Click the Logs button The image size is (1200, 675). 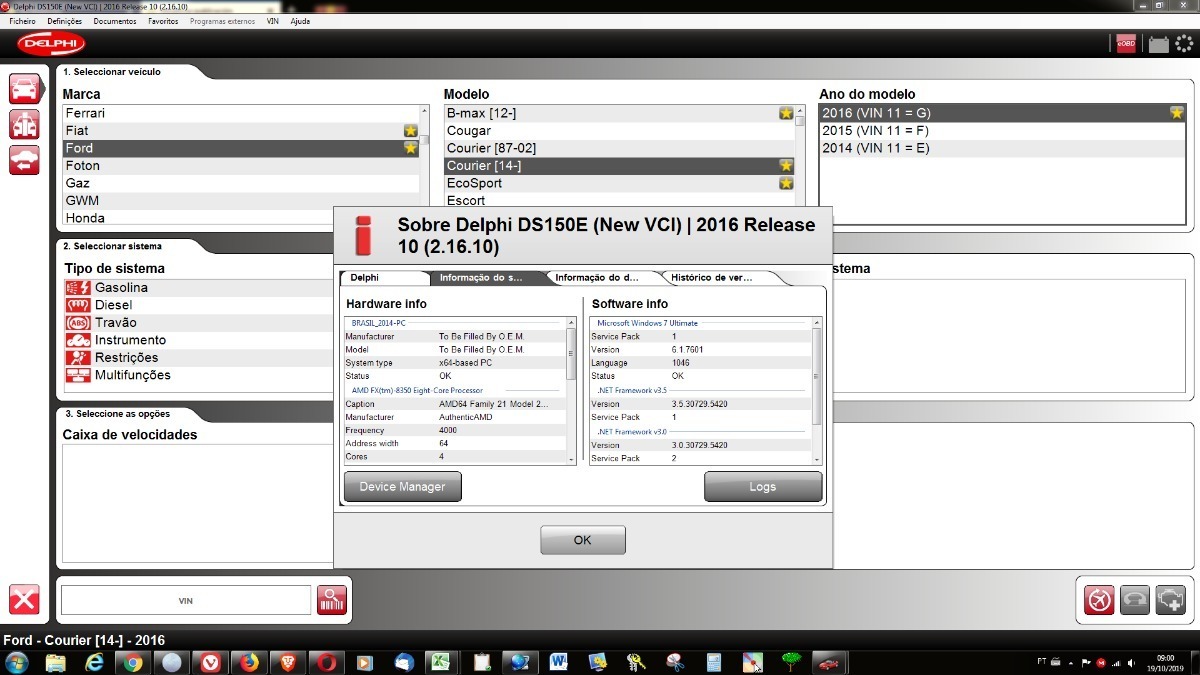[763, 487]
